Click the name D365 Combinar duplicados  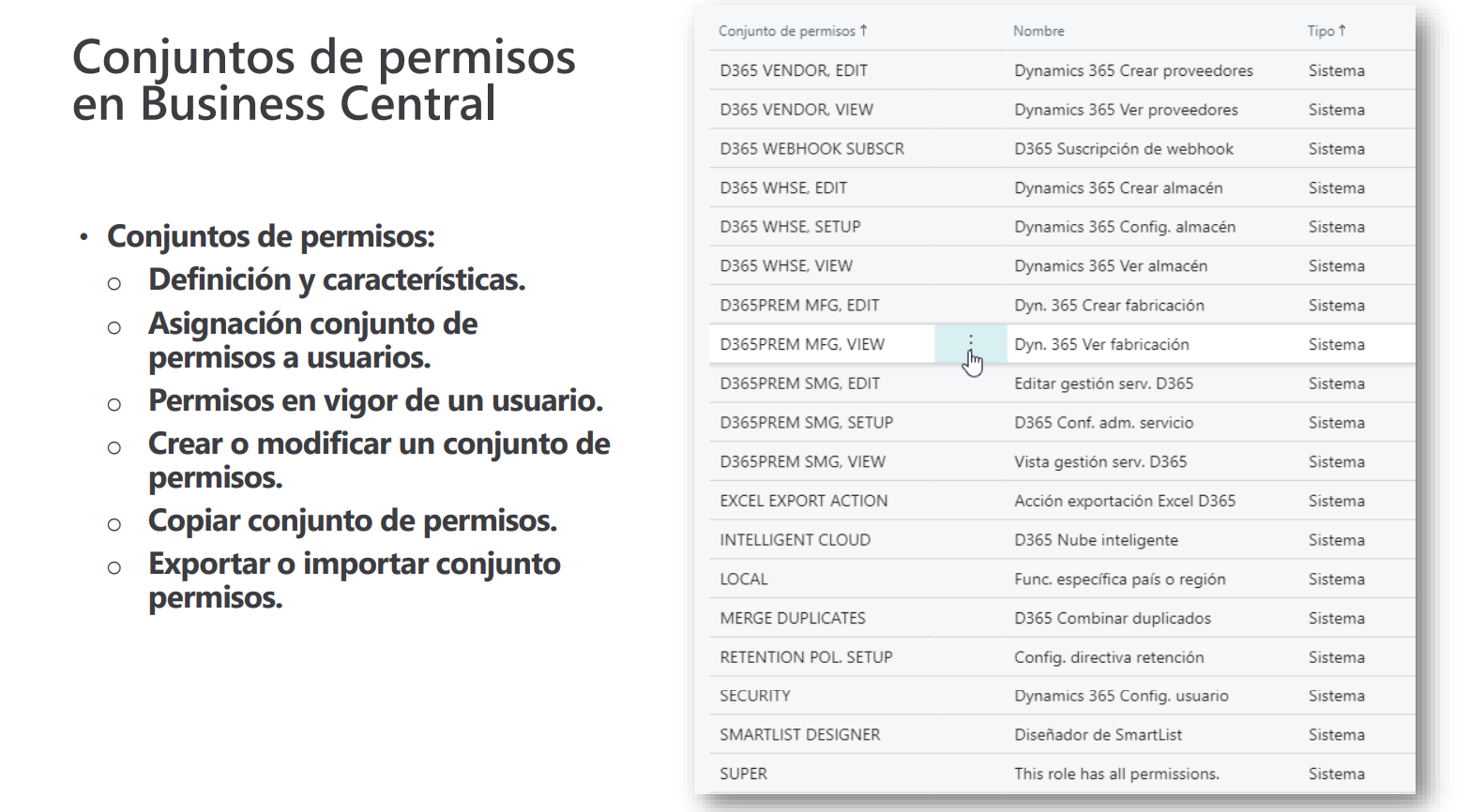[1113, 618]
